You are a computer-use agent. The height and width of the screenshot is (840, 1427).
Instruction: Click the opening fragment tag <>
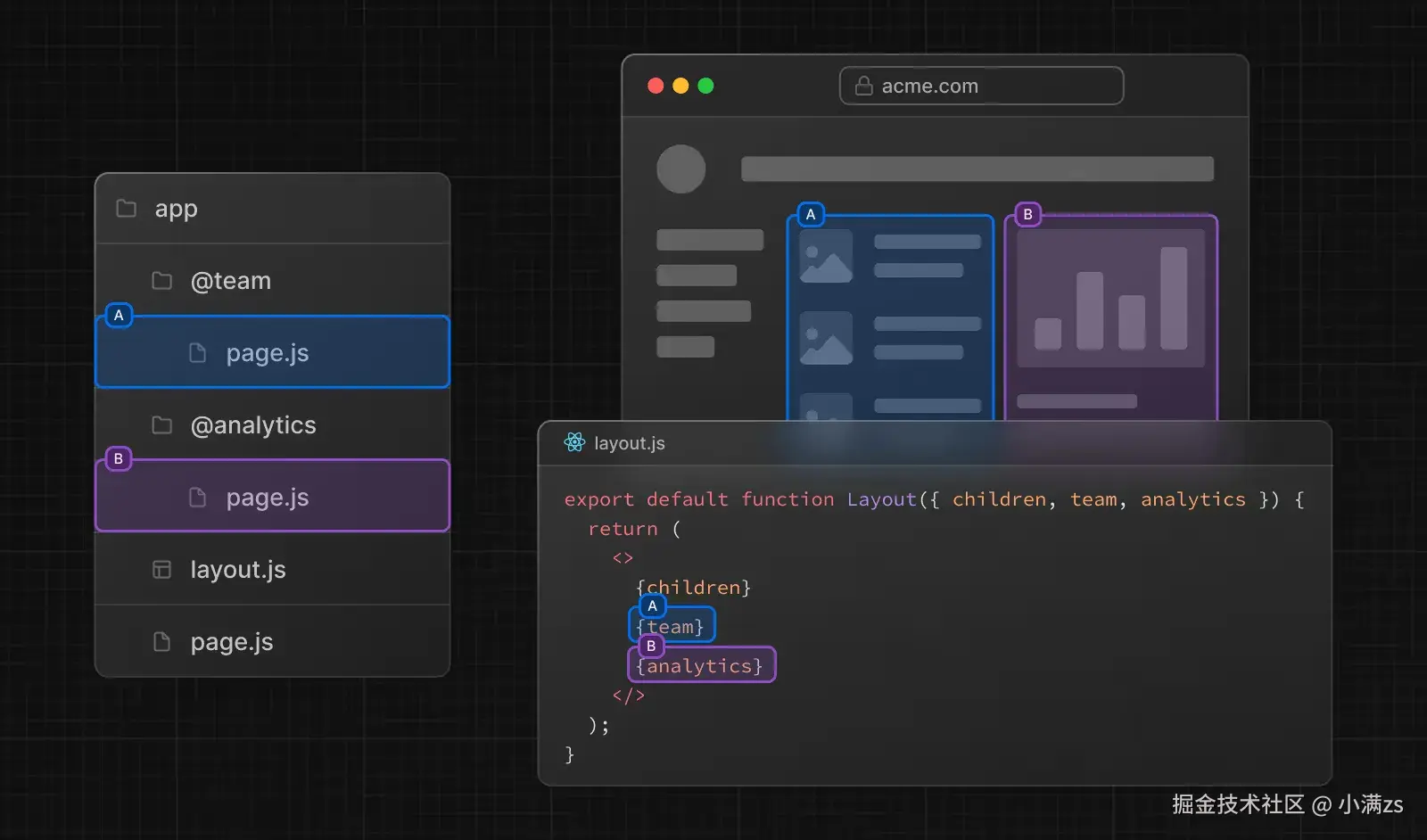pyautogui.click(x=623, y=558)
